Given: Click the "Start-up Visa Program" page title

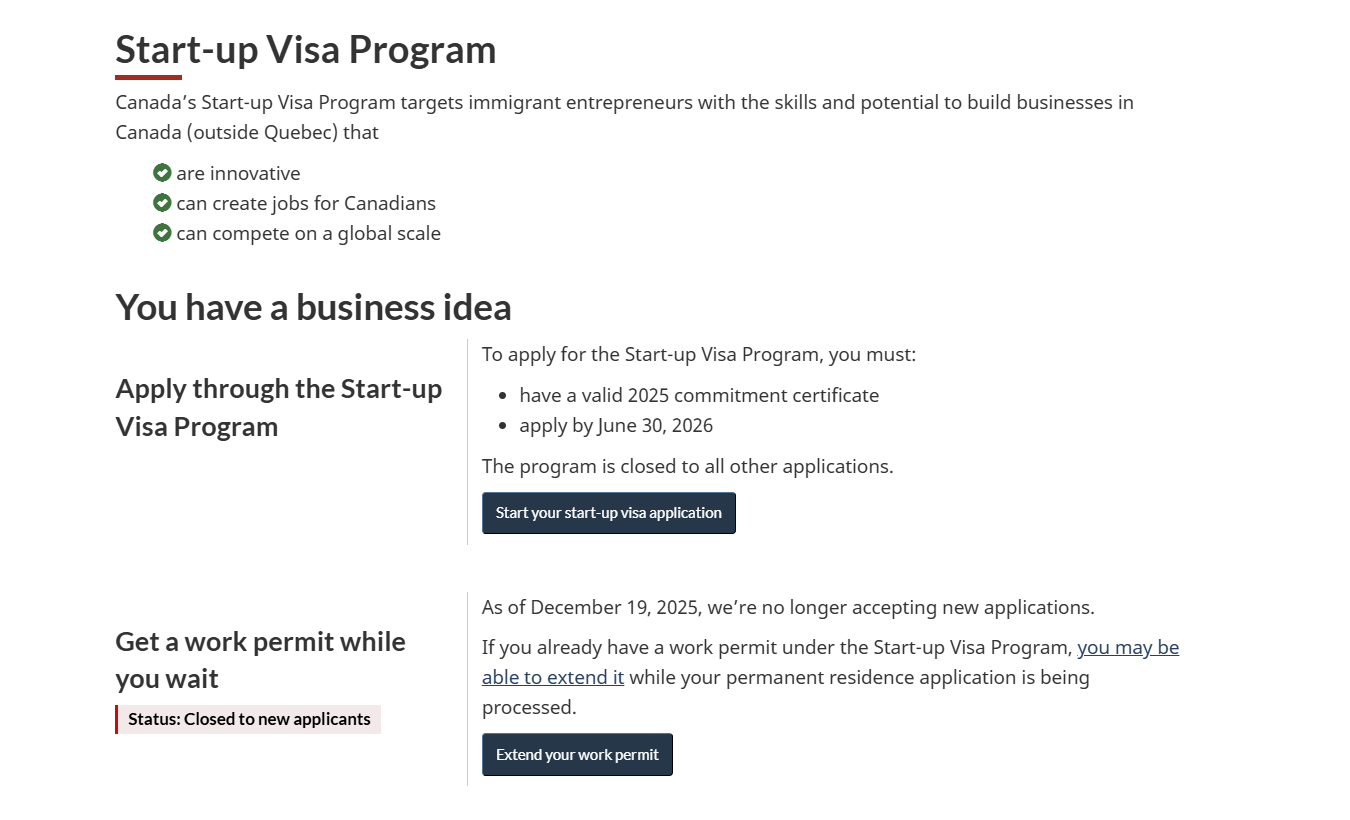Looking at the screenshot, I should point(305,50).
